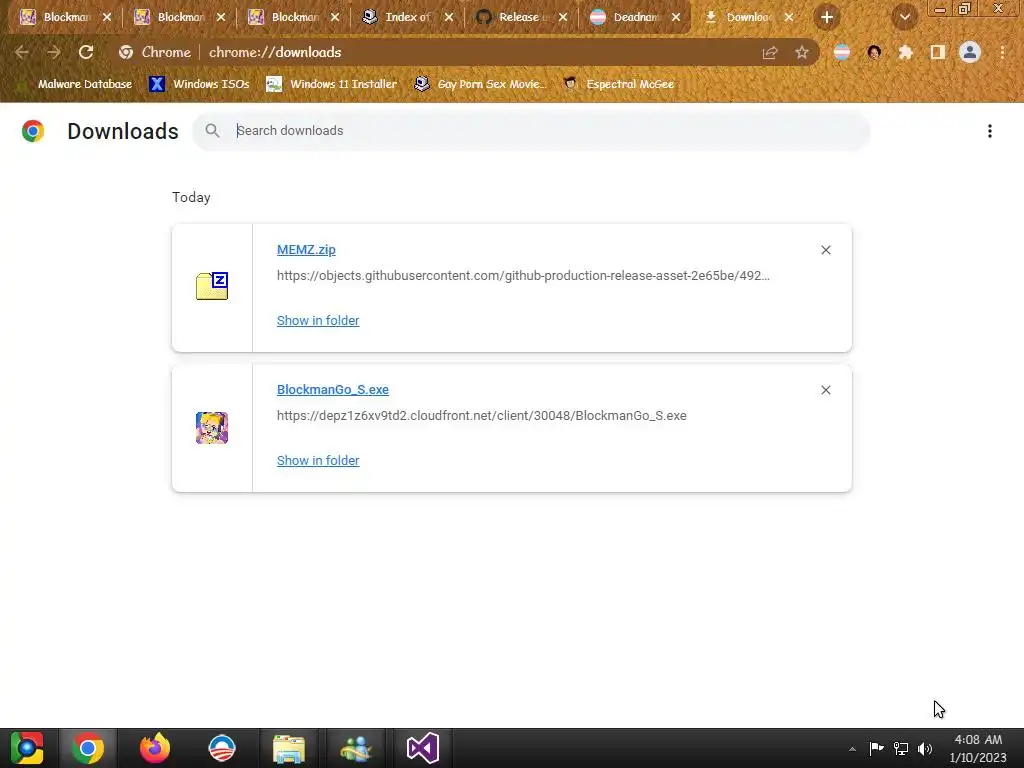Screen dimensions: 1024x768
Task: Close the Downloads tab
Action: (x=789, y=17)
